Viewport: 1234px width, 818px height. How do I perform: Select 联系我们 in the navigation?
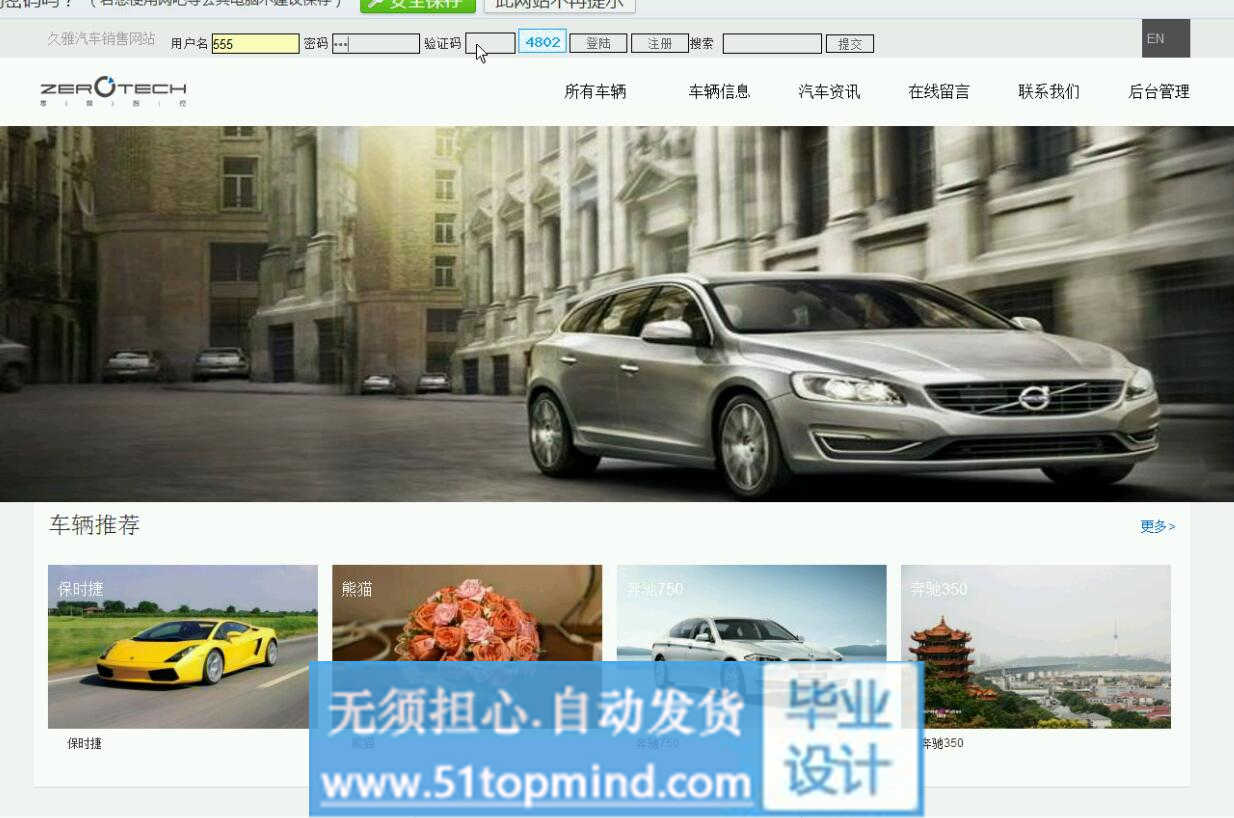tap(1049, 92)
